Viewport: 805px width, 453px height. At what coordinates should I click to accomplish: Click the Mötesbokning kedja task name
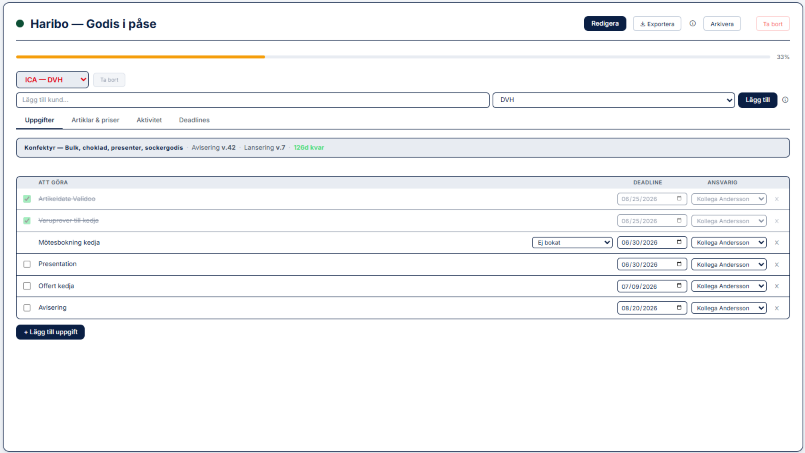click(x=69, y=242)
